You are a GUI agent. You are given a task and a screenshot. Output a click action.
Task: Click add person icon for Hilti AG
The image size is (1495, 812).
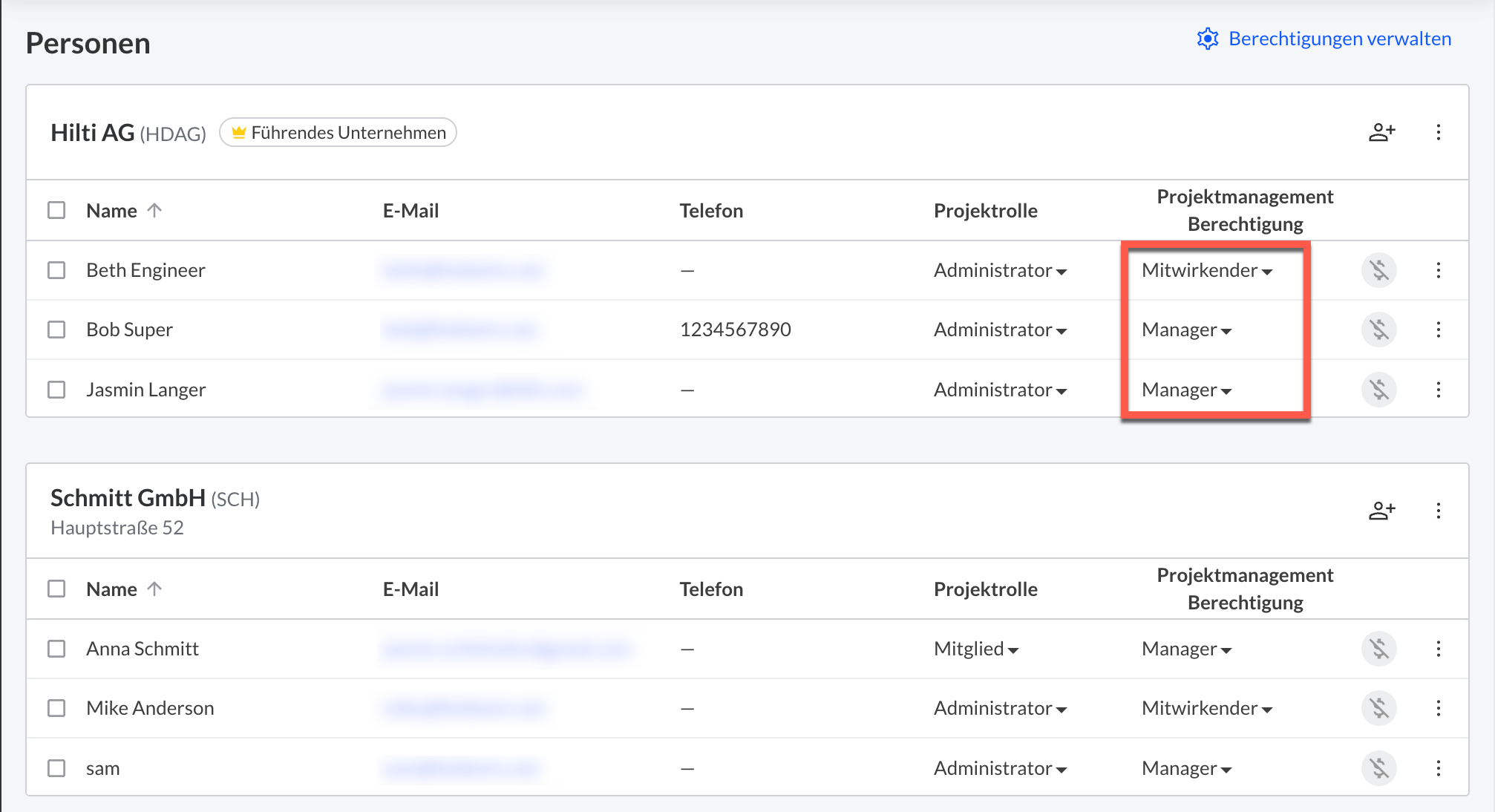(x=1381, y=133)
